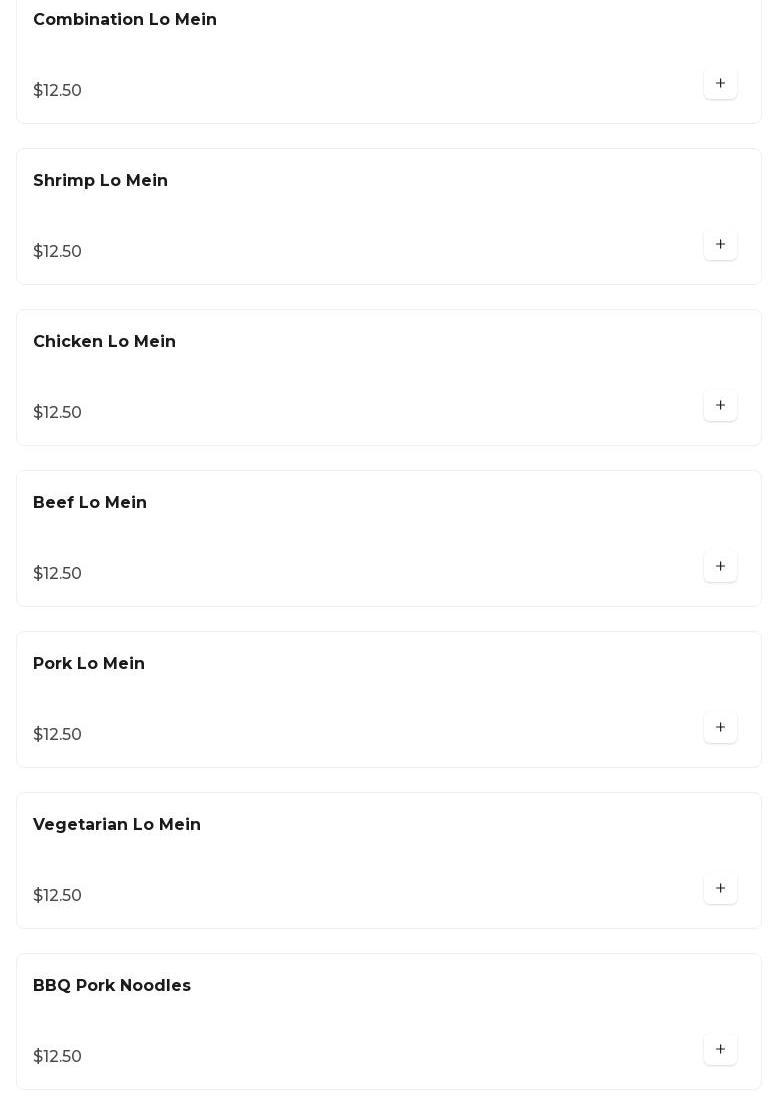Add Shrimp Lo Mein with plus icon
The height and width of the screenshot is (1099, 778).
(720, 245)
